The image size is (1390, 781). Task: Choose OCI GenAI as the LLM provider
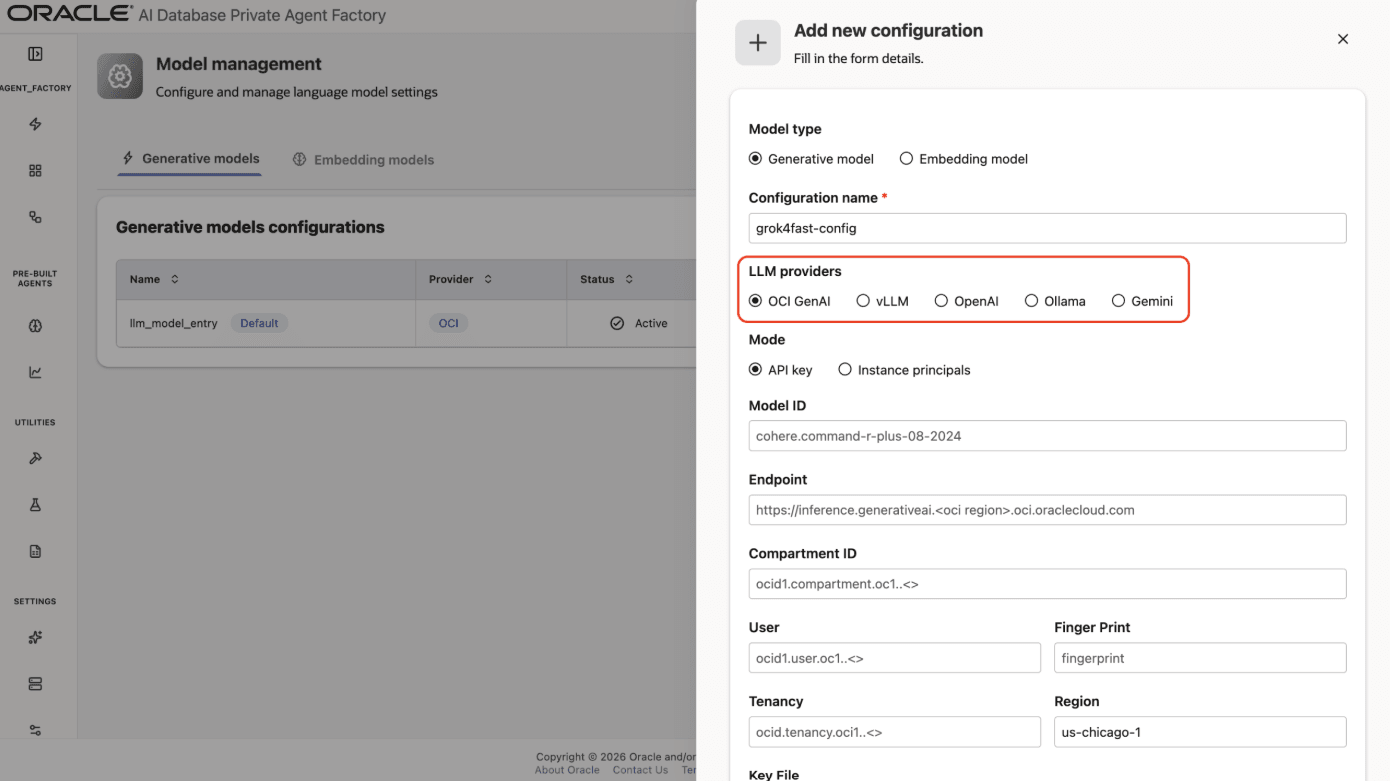point(755,301)
